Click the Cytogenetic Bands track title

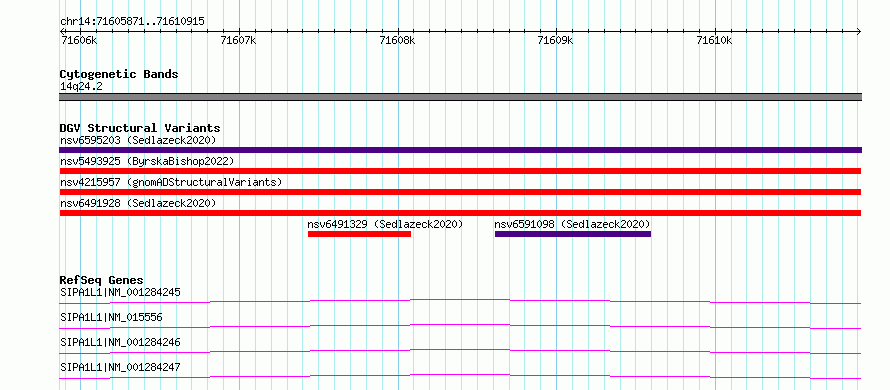tap(119, 74)
